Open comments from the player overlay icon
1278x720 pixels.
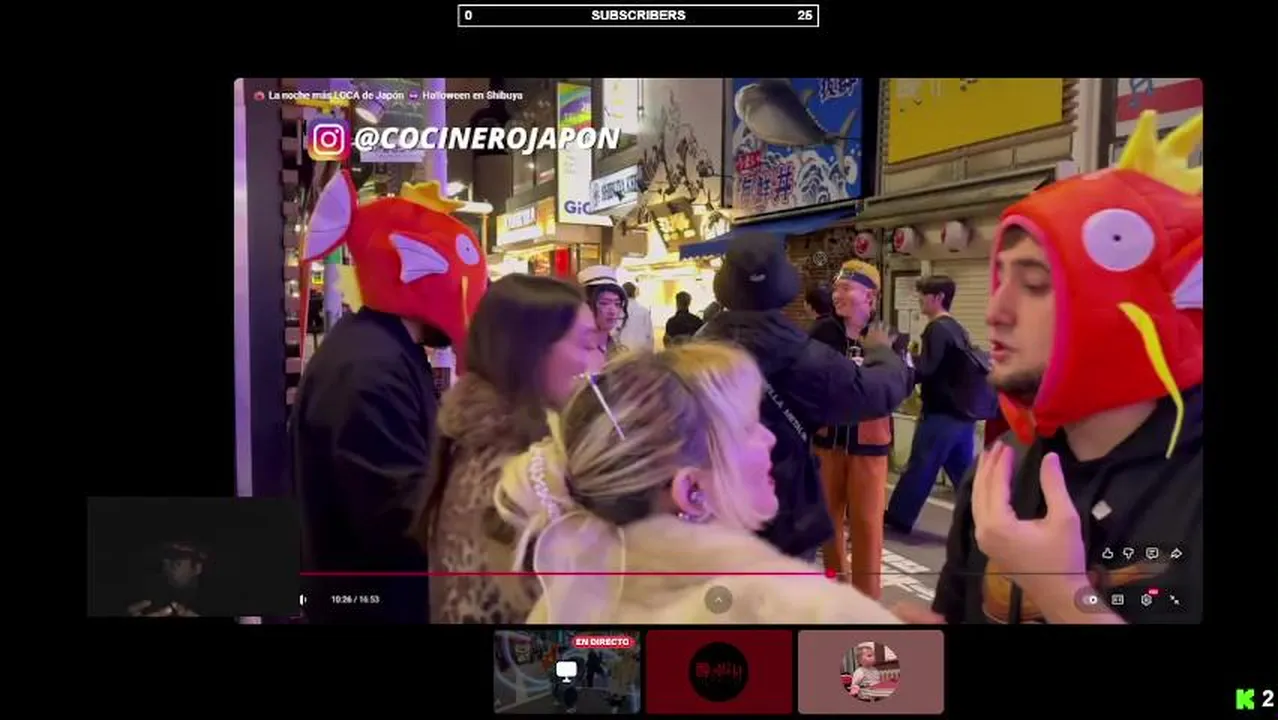point(1152,554)
